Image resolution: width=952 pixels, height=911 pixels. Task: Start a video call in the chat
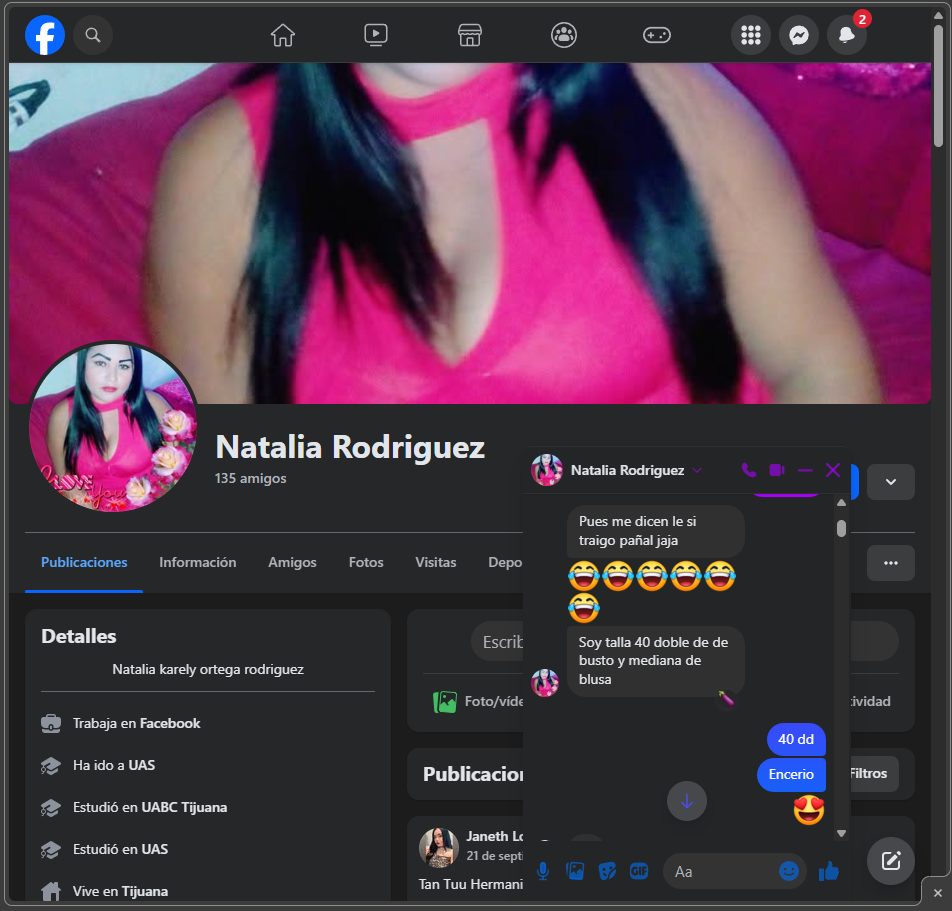(x=776, y=469)
